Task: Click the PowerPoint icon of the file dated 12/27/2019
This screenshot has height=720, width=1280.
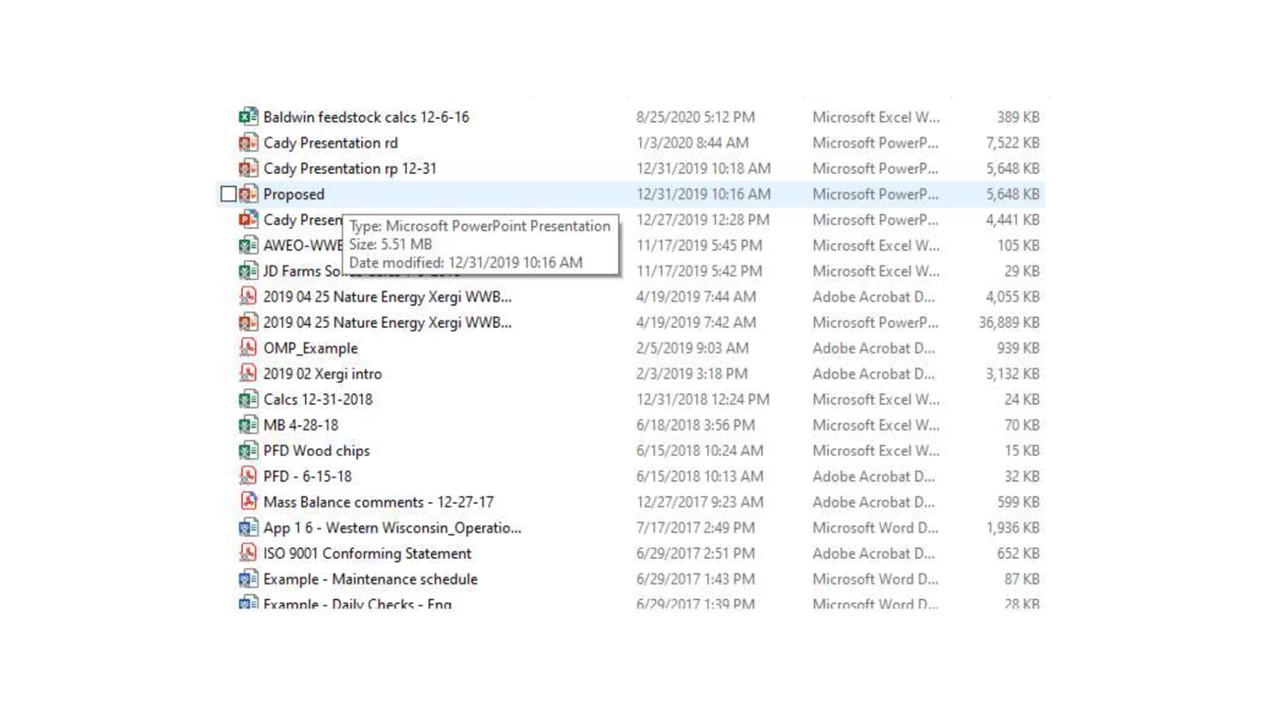Action: (x=248, y=220)
